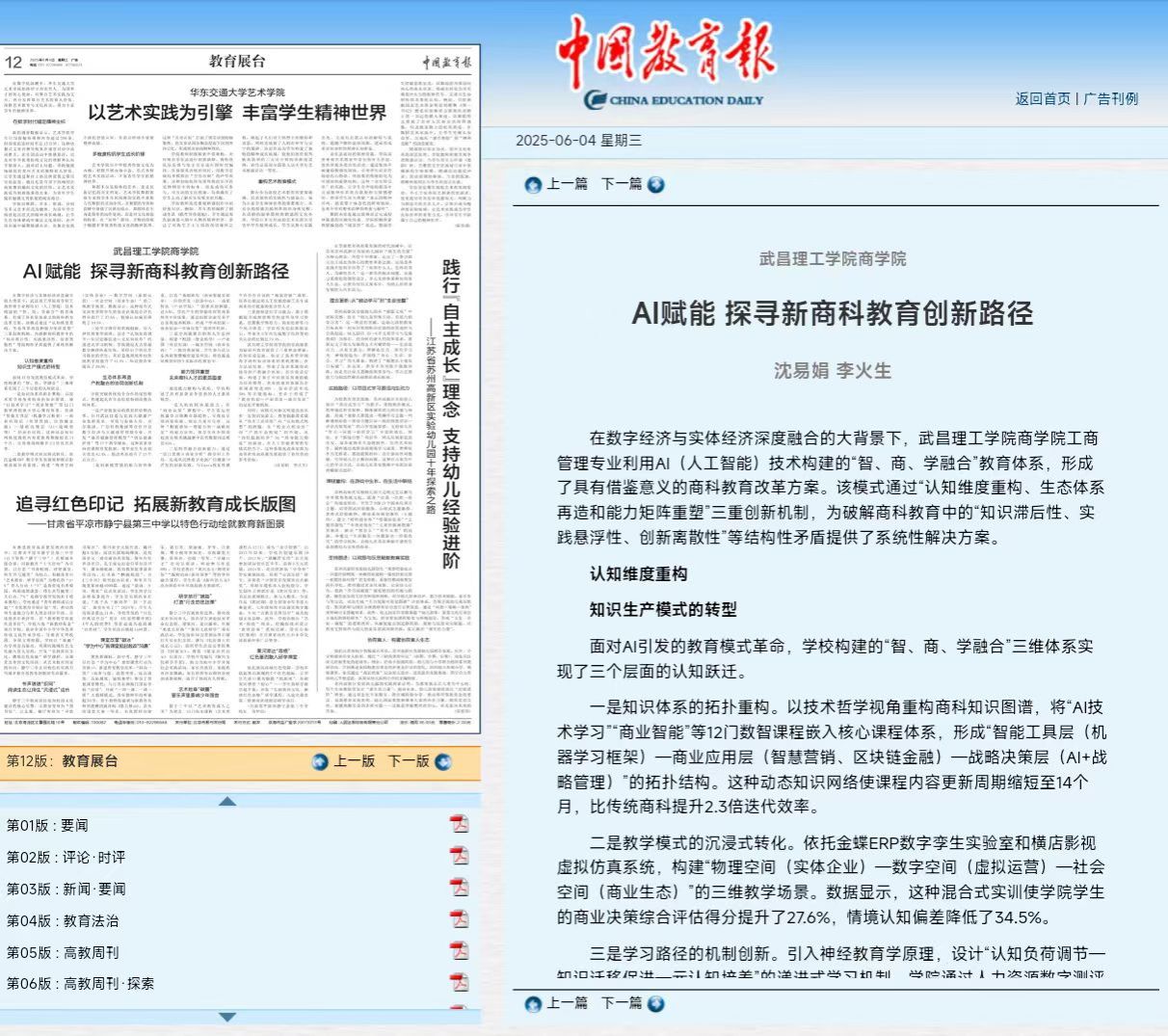Select the 下一篇 text below the article
This screenshot has width=1168, height=1036.
tap(622, 1003)
